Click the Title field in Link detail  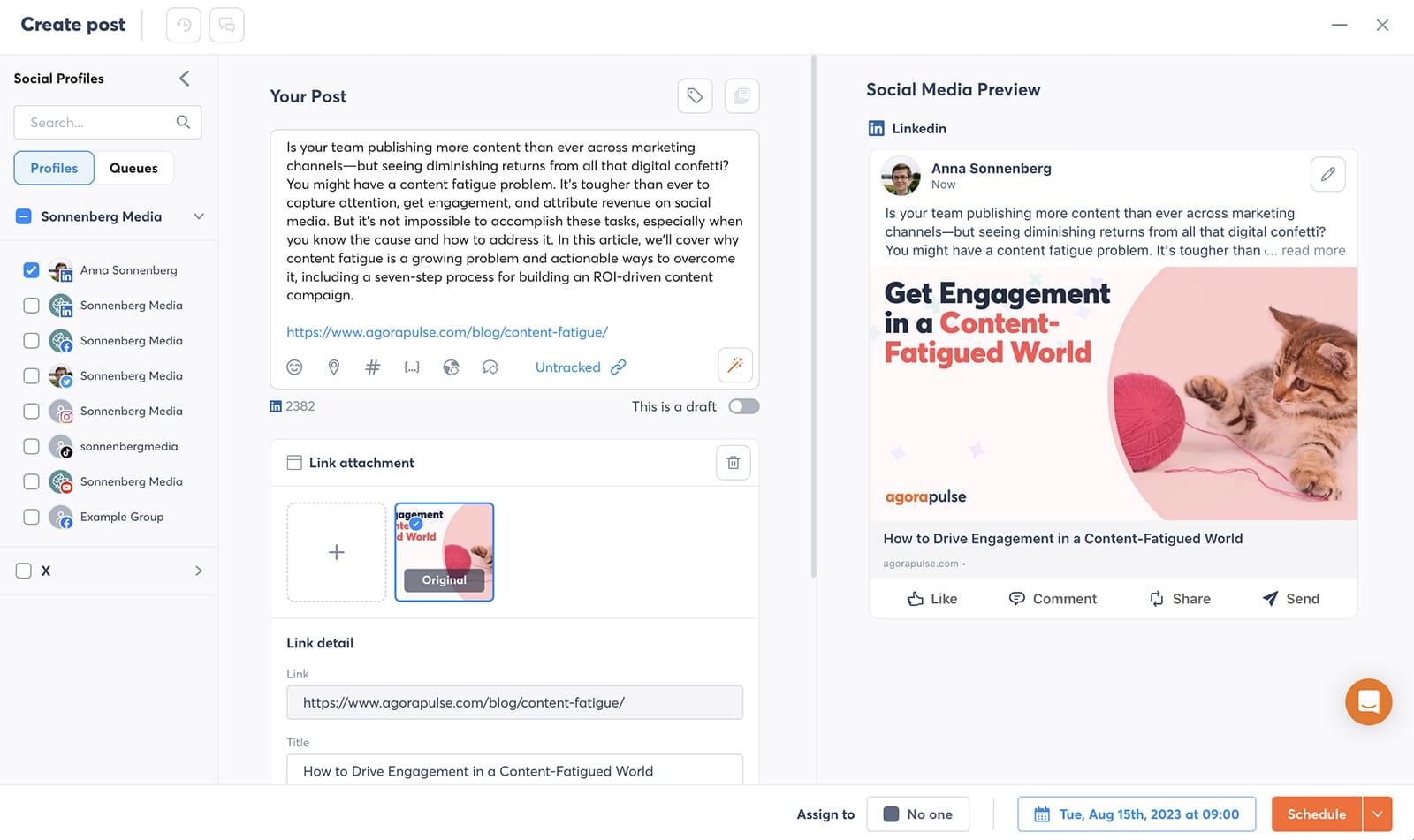[x=514, y=770]
